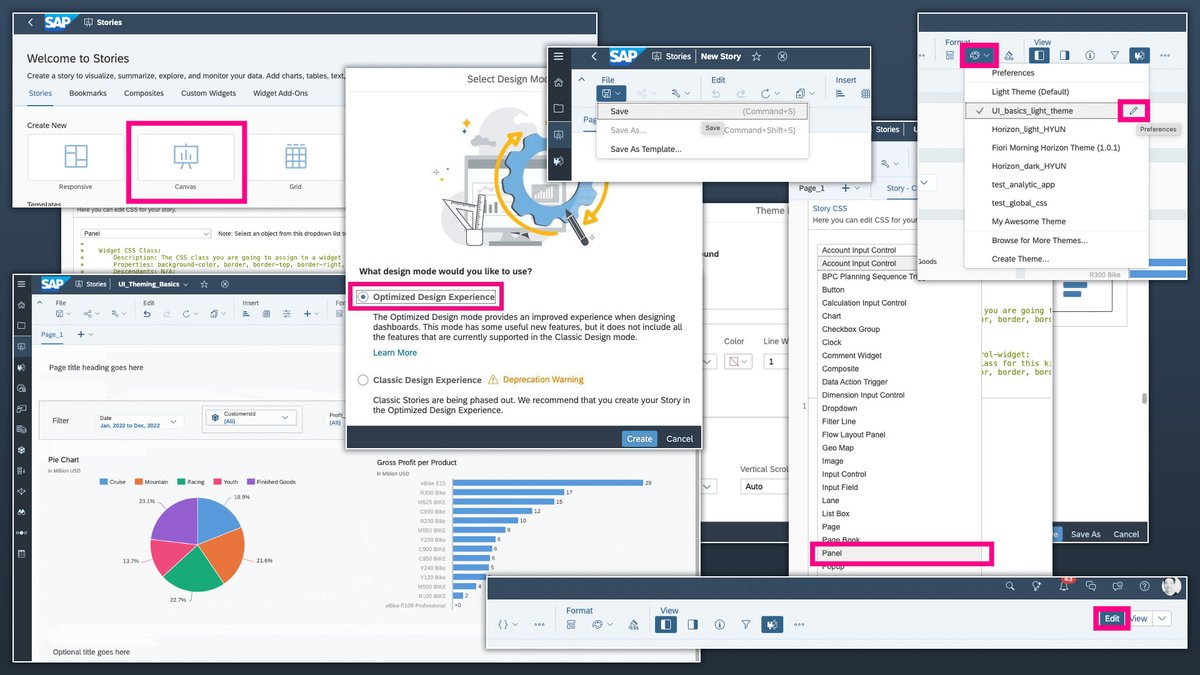
Task: Click Browse for More Themes entry
Action: [1039, 240]
